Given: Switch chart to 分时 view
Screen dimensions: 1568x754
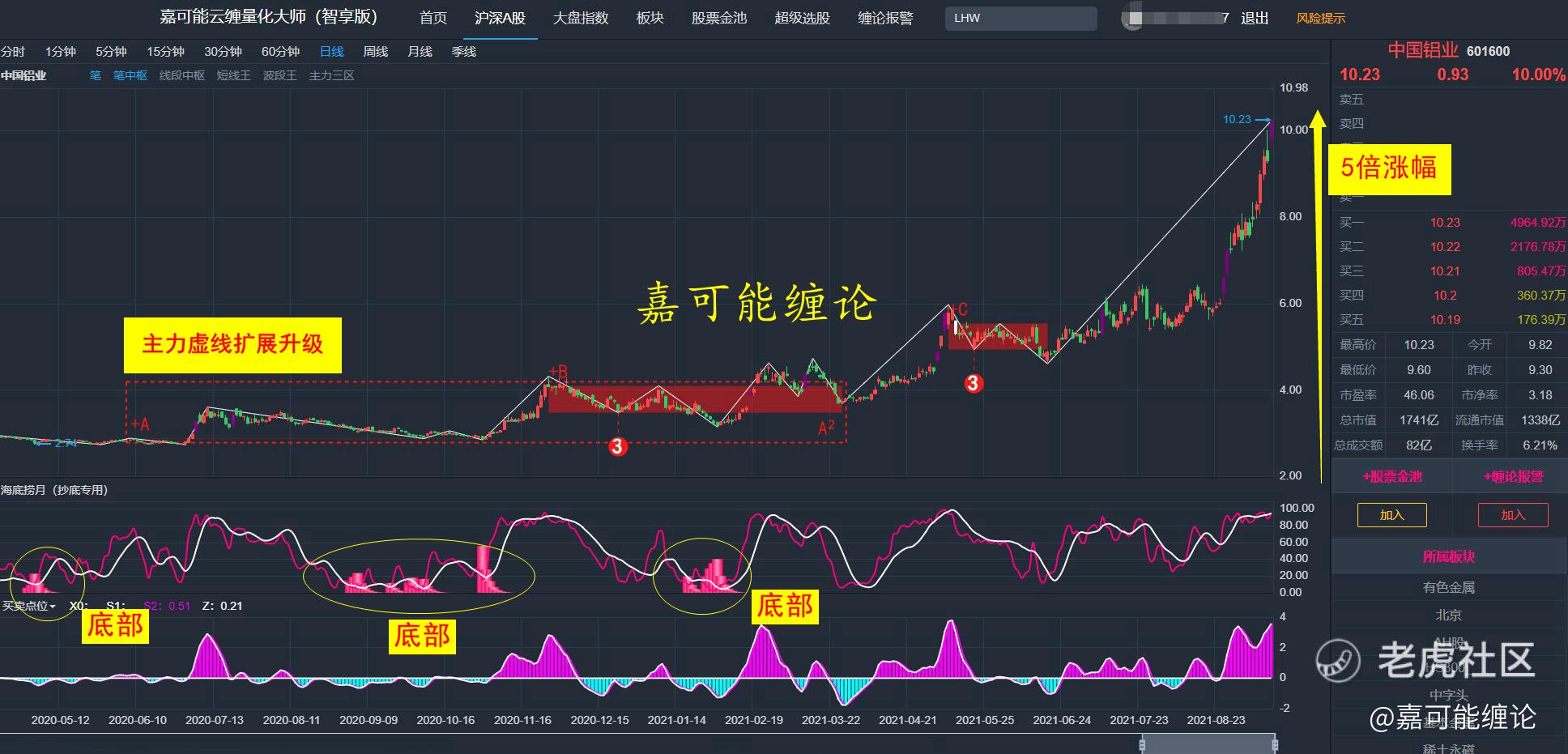Looking at the screenshot, I should pyautogui.click(x=13, y=52).
